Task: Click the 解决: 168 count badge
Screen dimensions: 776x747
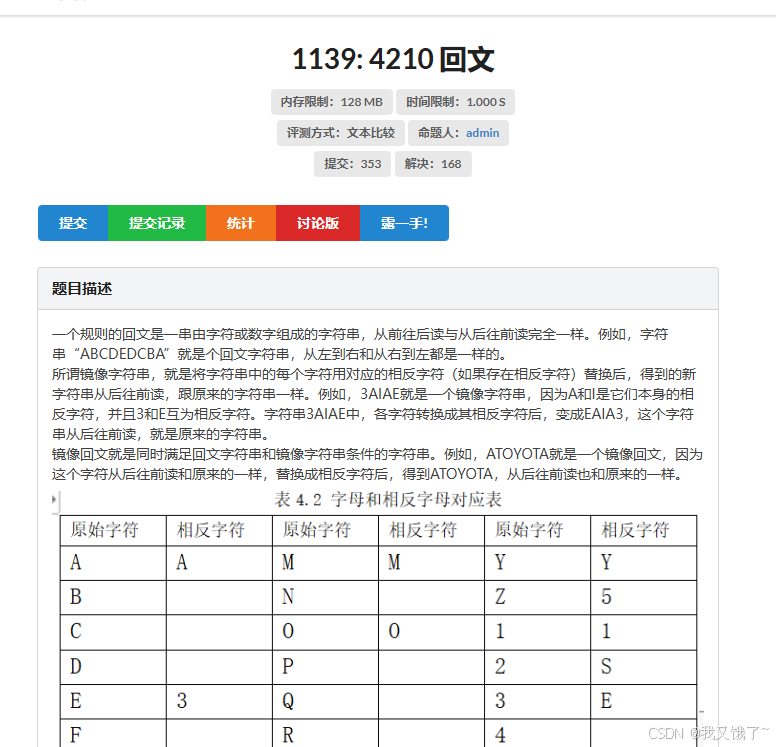Action: pyautogui.click(x=433, y=164)
